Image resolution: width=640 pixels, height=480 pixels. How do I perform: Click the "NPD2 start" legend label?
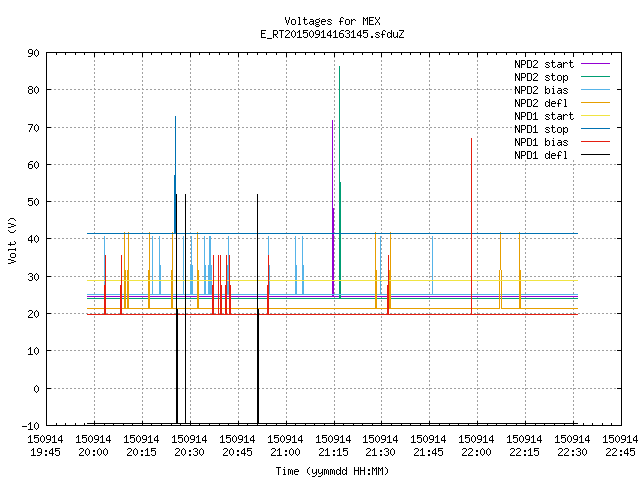click(x=544, y=64)
